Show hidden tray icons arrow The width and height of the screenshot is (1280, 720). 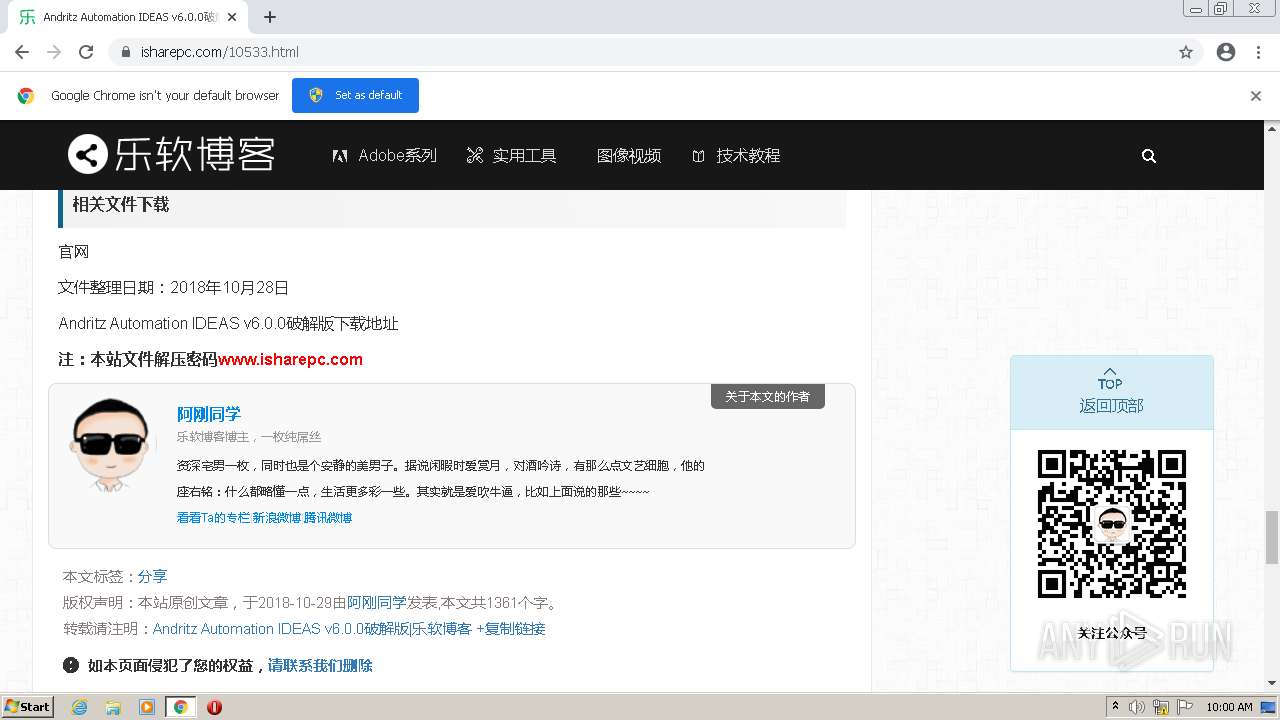click(x=1115, y=707)
